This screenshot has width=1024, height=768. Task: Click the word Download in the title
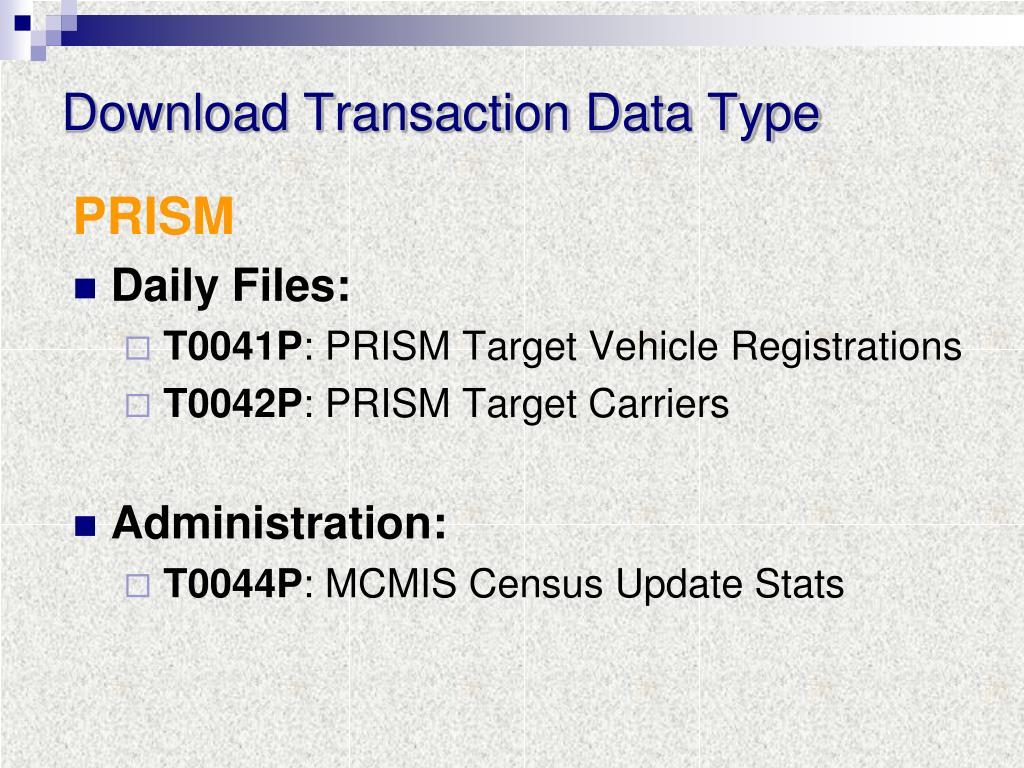point(176,113)
